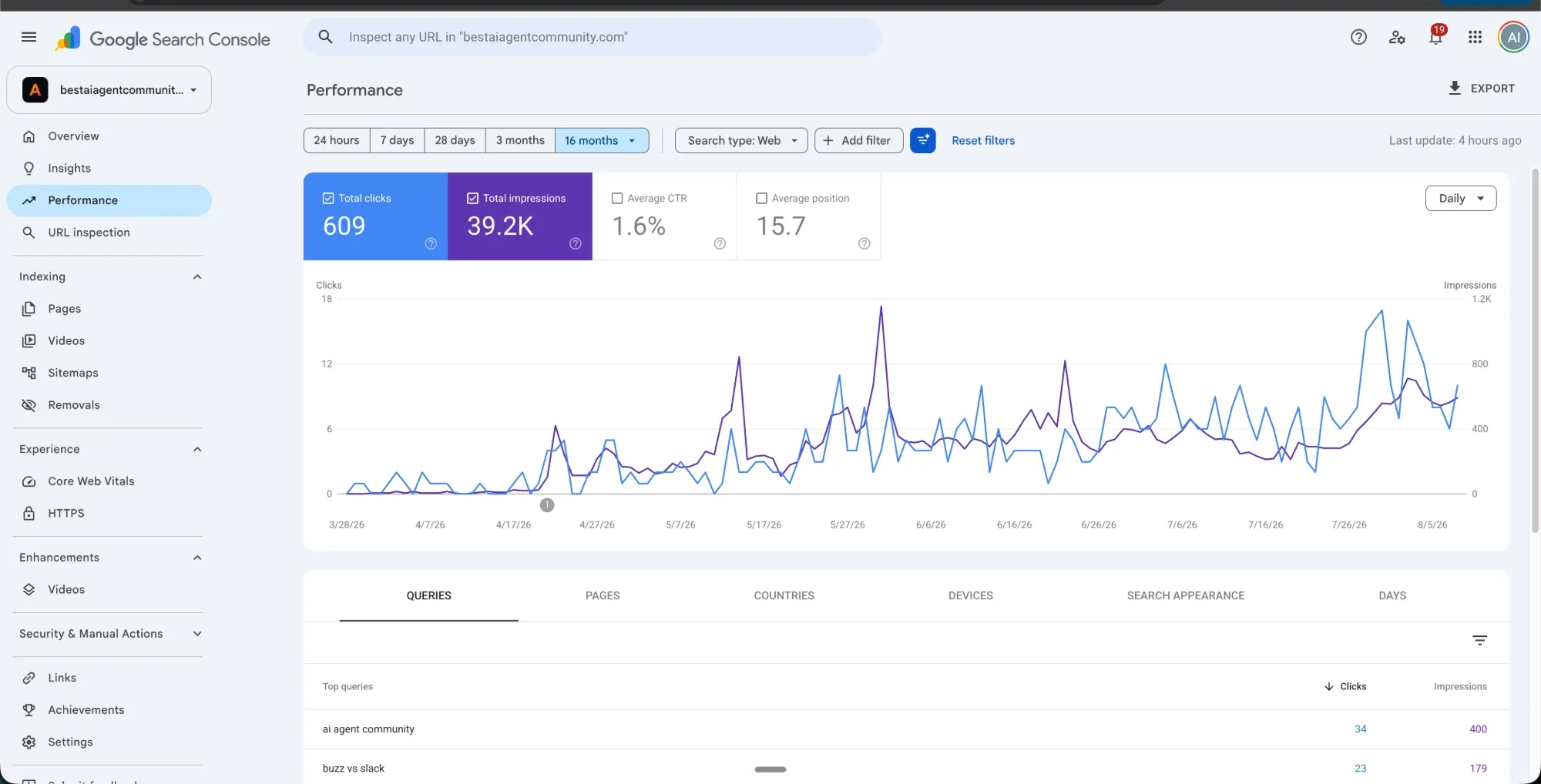
Task: Click the Reset filters link
Action: click(983, 140)
